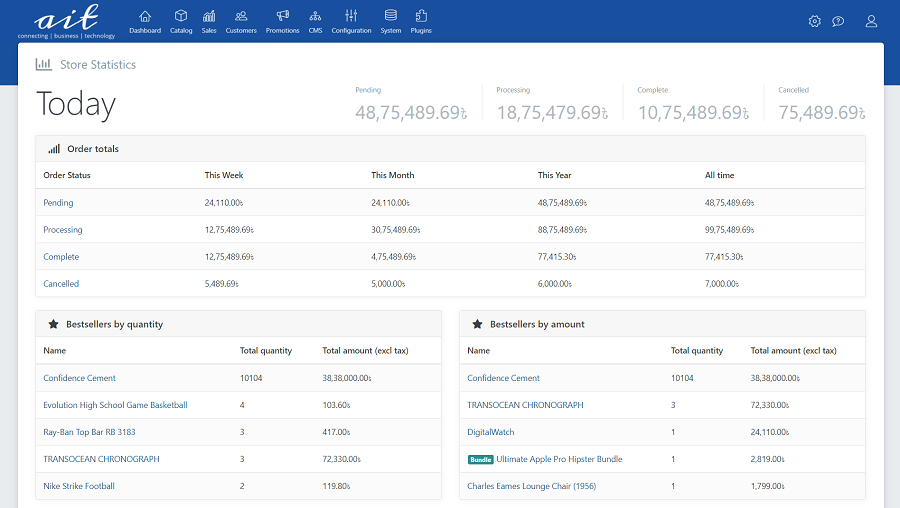The image size is (900, 508).
Task: Open the Configuration sliders icon
Action: tap(351, 16)
